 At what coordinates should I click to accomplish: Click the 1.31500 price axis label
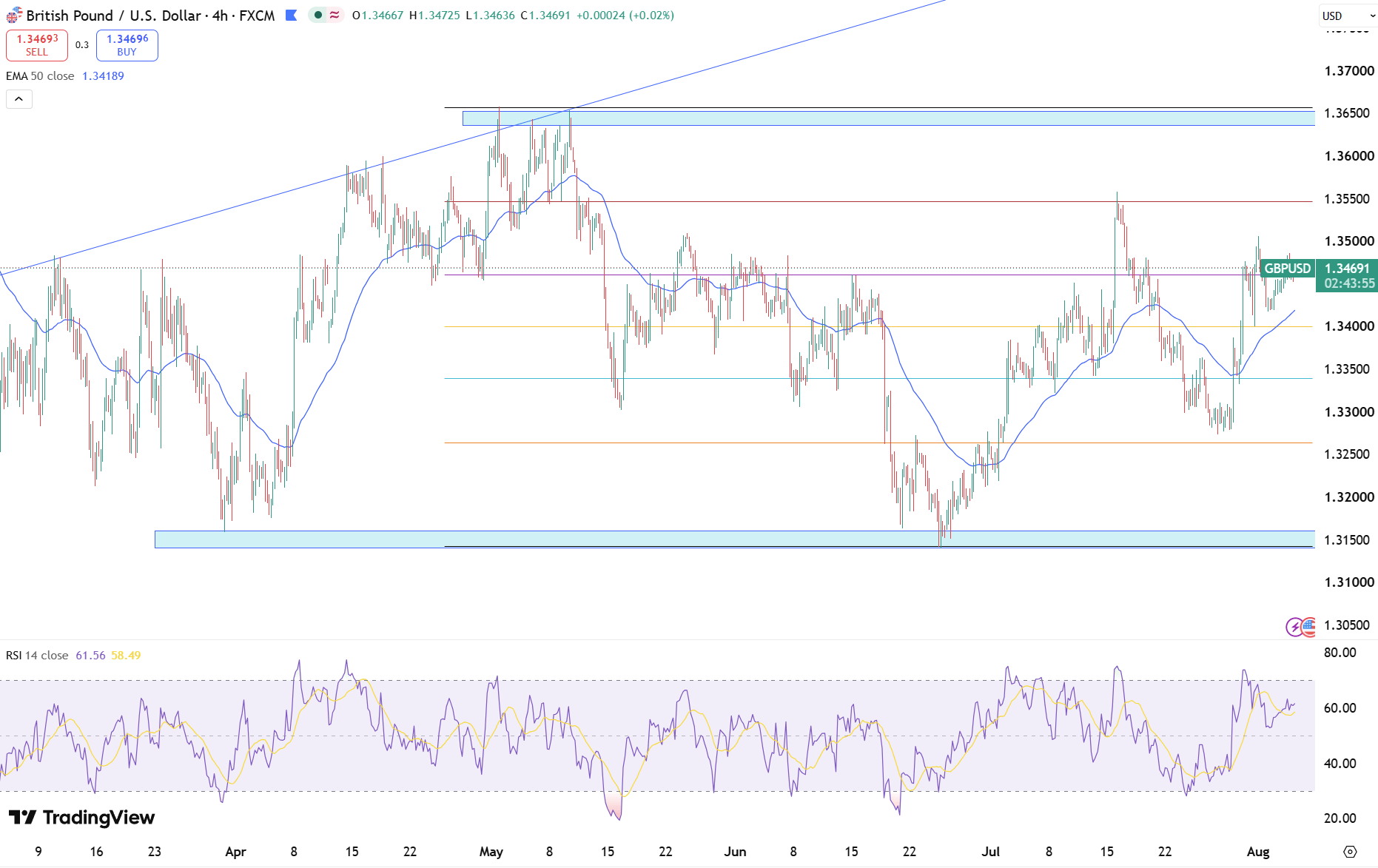coord(1347,540)
